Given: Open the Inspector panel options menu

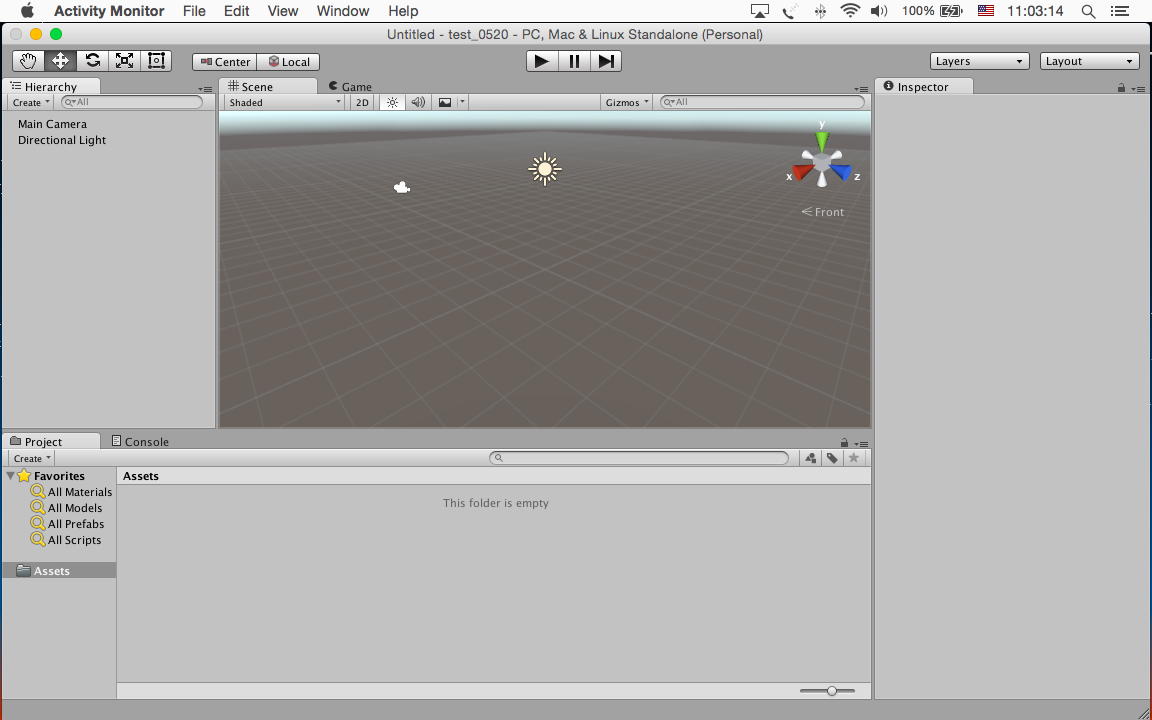Looking at the screenshot, I should click(1137, 89).
